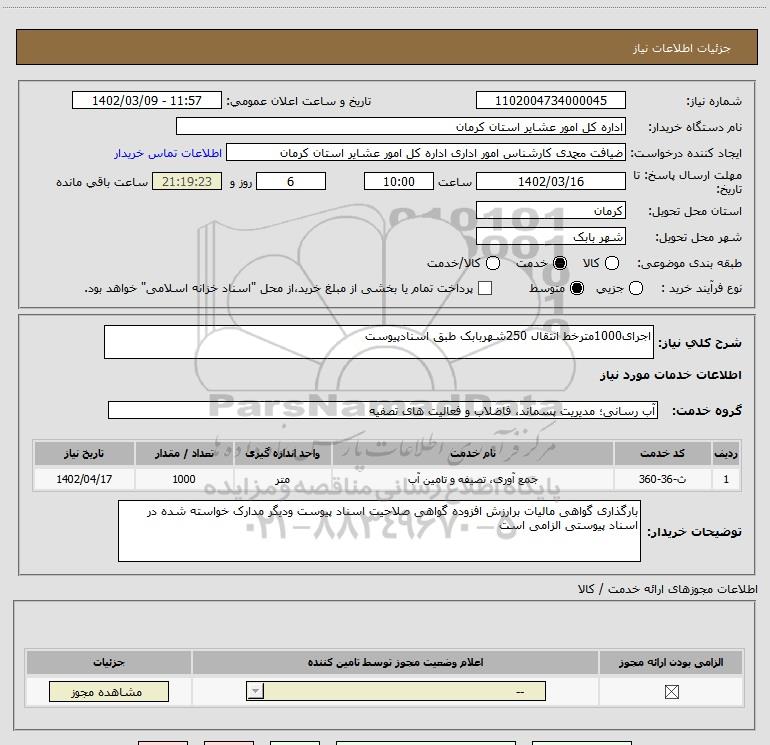Choose the جزیی purchase type radio
770x745 pixels.
636,288
